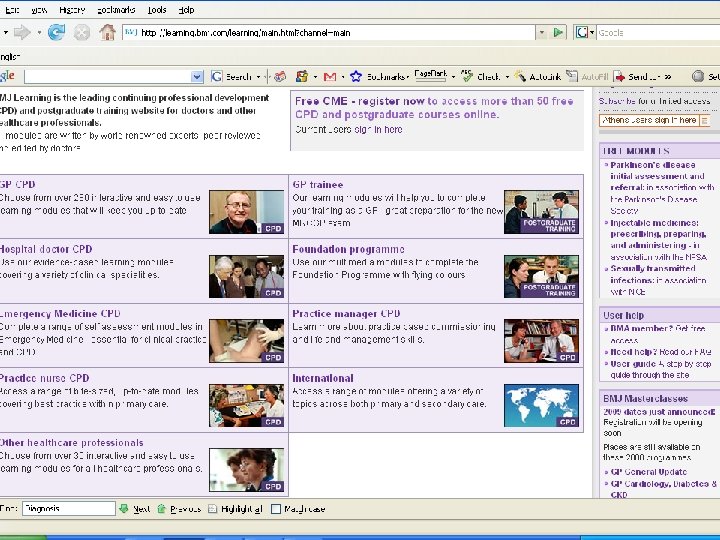The width and height of the screenshot is (720, 540).
Task: Open the Hospital doctor CPD link
Action: [x=46, y=249]
